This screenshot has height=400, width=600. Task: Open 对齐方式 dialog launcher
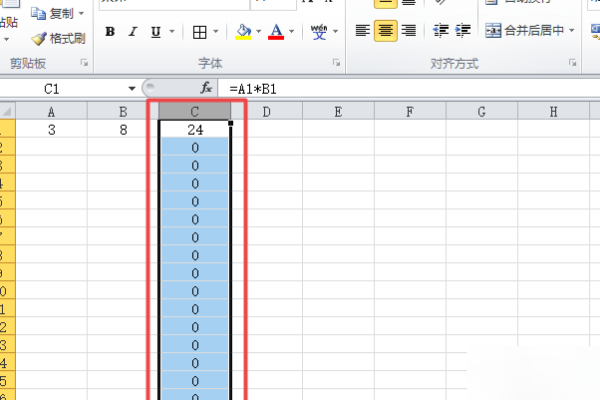coord(572,63)
